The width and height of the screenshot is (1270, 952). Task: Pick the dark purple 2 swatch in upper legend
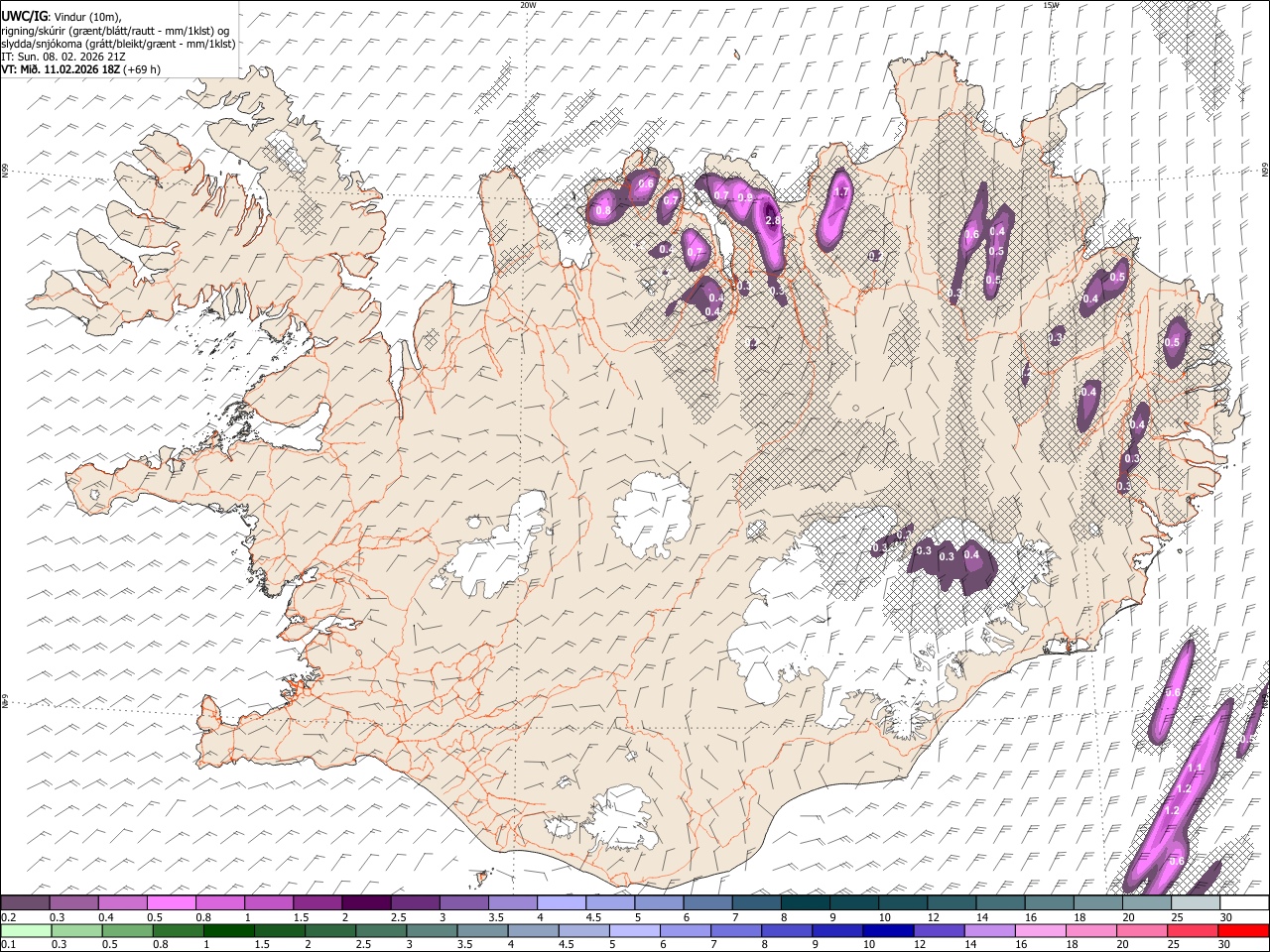tap(365, 903)
